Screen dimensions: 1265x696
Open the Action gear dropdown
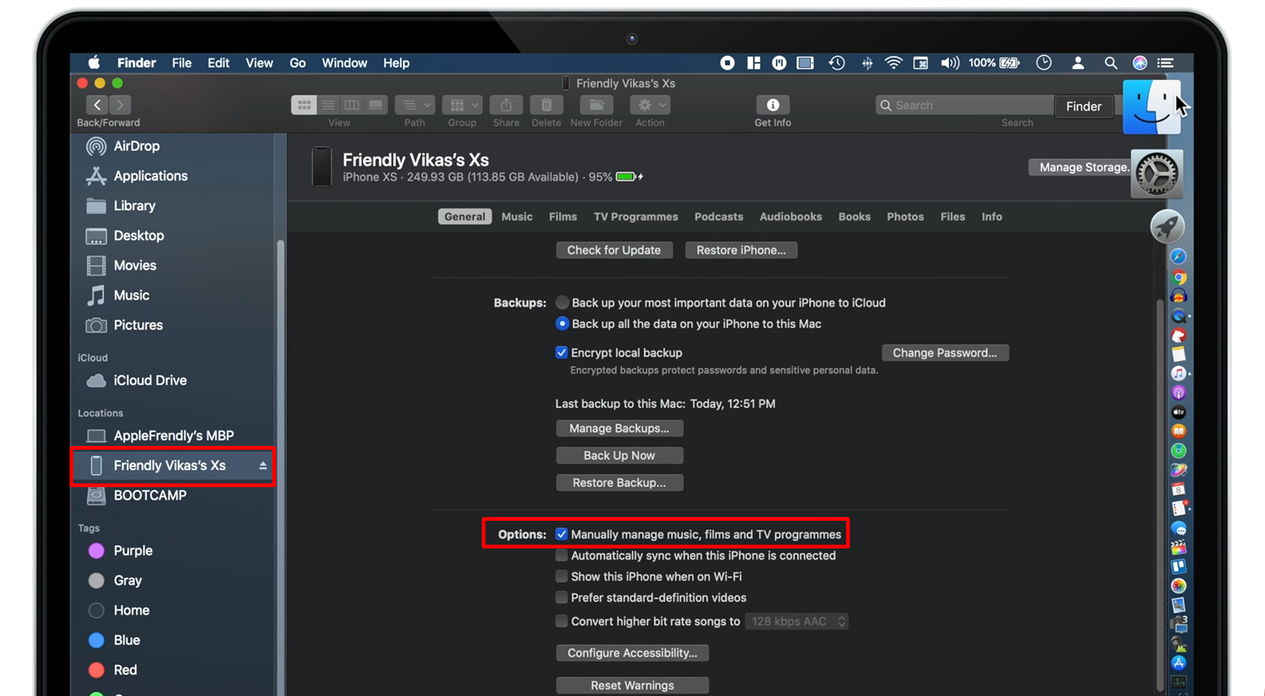click(x=649, y=105)
